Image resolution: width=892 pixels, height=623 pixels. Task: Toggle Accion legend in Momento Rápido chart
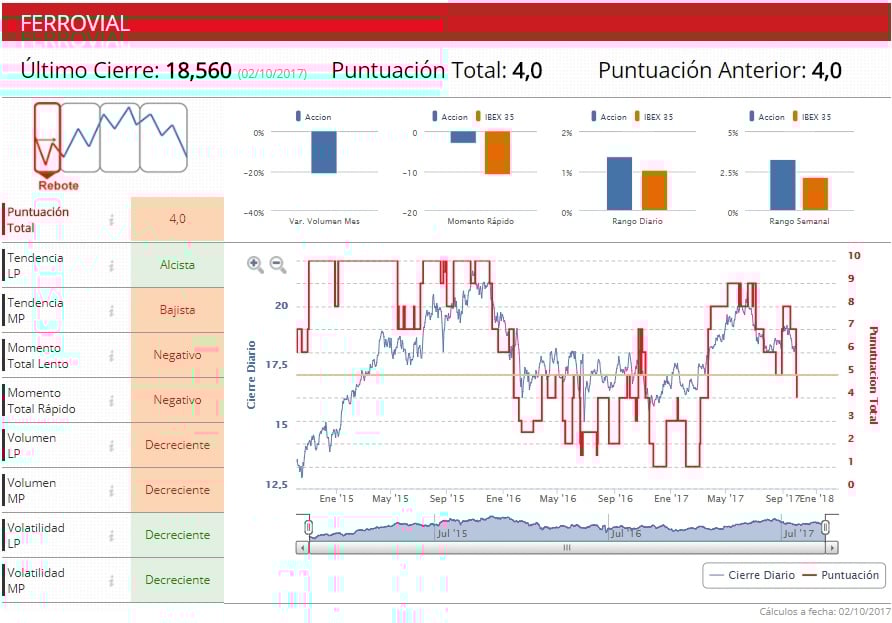450,117
